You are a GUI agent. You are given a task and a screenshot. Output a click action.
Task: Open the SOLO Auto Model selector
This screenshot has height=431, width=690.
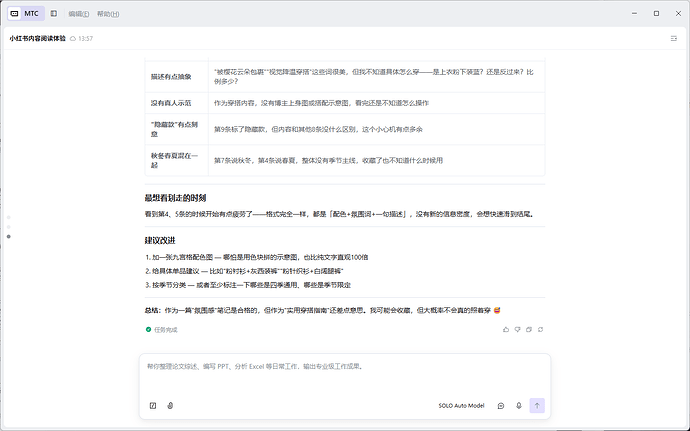461,405
